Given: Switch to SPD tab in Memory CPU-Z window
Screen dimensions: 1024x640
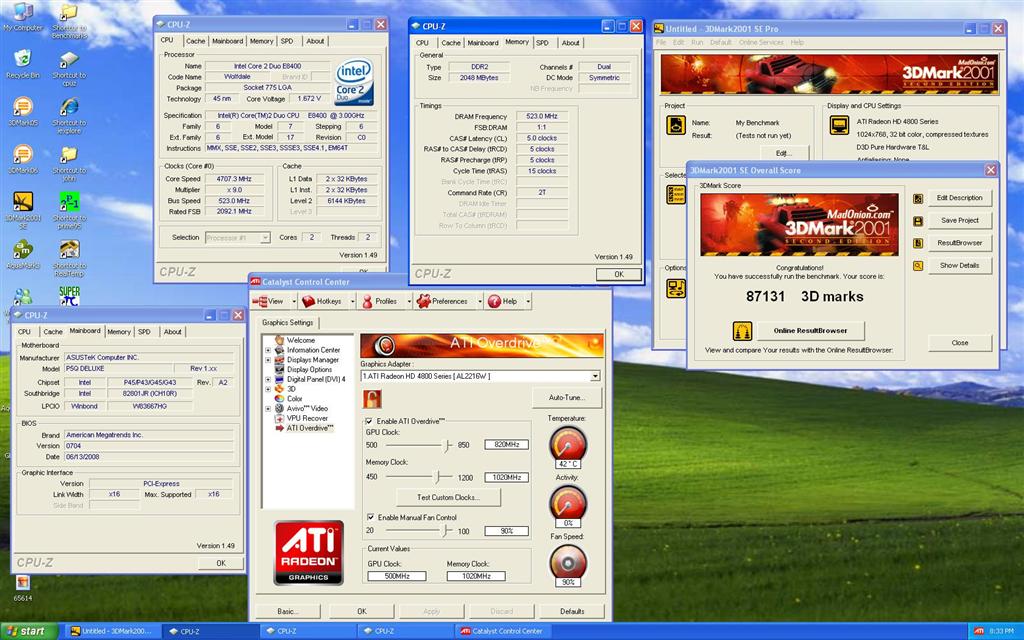Looking at the screenshot, I should pyautogui.click(x=542, y=43).
